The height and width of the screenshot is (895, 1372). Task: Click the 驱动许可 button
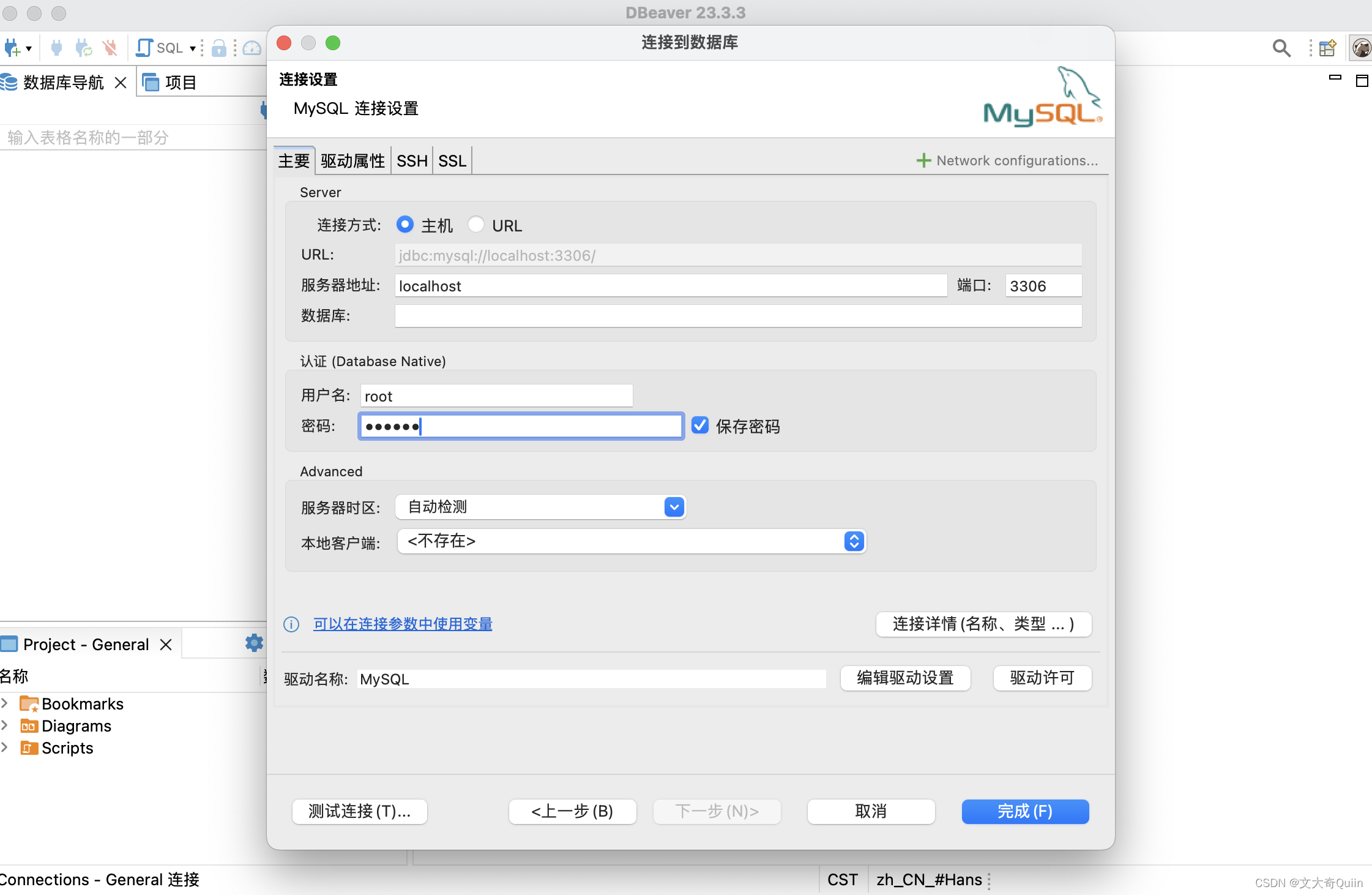pos(1042,678)
